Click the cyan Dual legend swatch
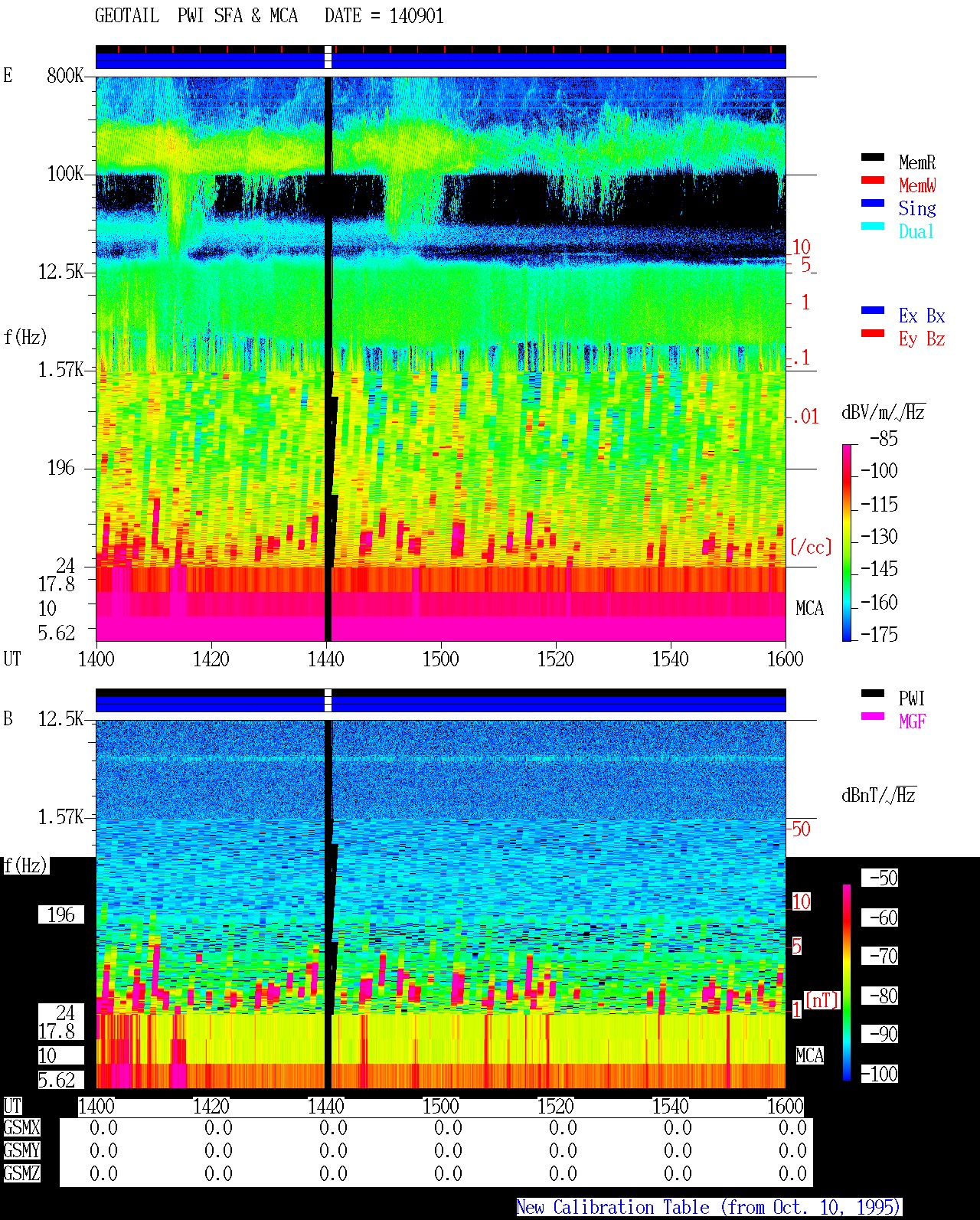The height and width of the screenshot is (1220, 980). pos(873,227)
